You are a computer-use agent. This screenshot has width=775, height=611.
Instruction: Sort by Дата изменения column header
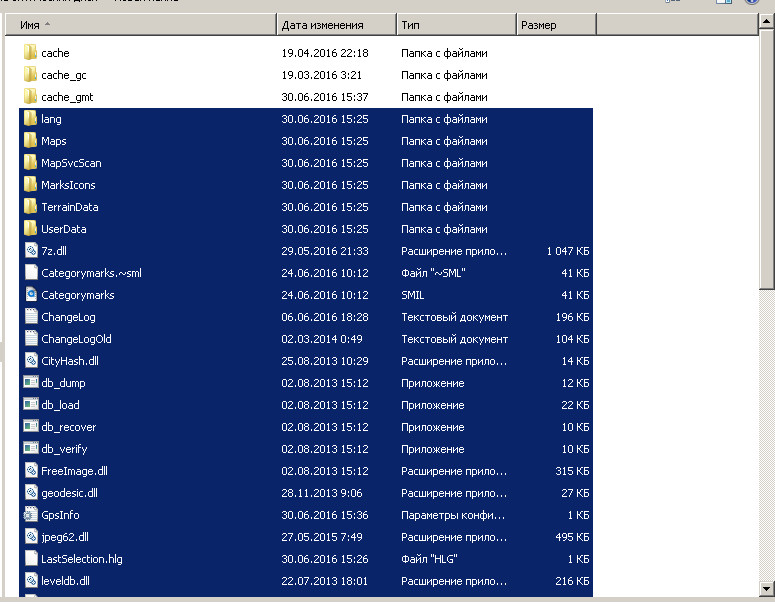(x=334, y=24)
